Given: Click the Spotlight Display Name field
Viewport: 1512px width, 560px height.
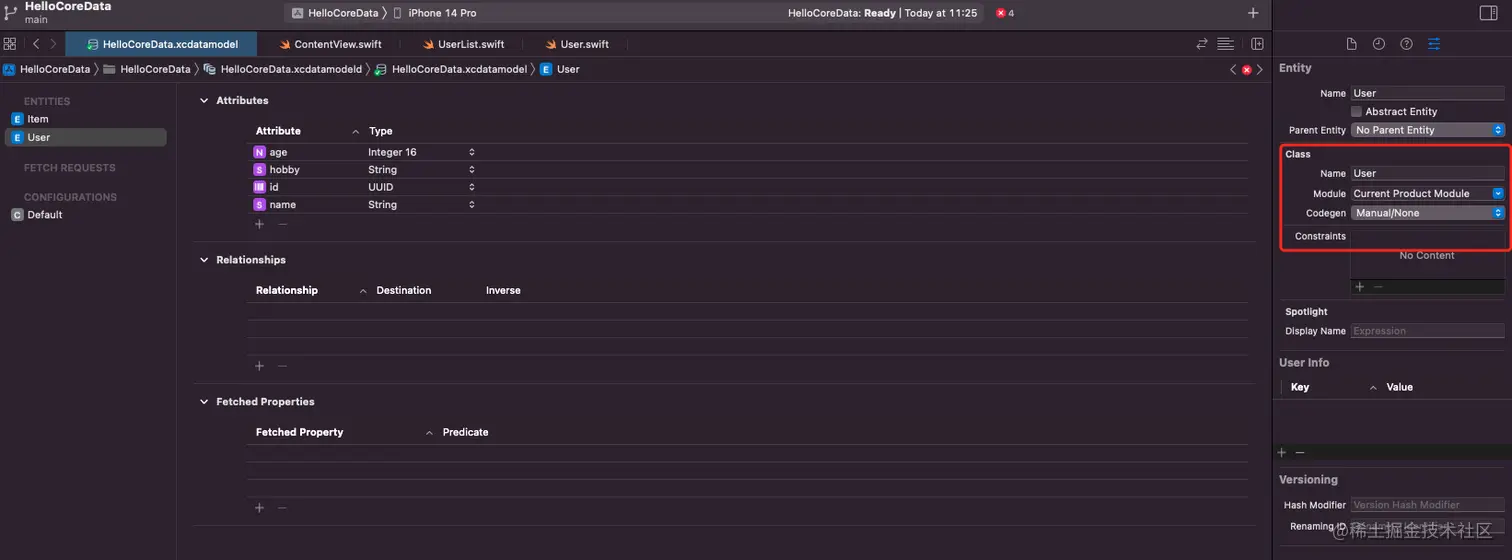Looking at the screenshot, I should tap(1427, 331).
